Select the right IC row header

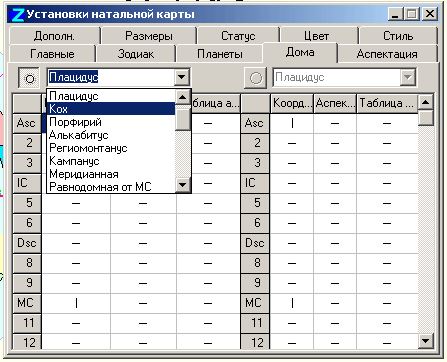pyautogui.click(x=255, y=183)
